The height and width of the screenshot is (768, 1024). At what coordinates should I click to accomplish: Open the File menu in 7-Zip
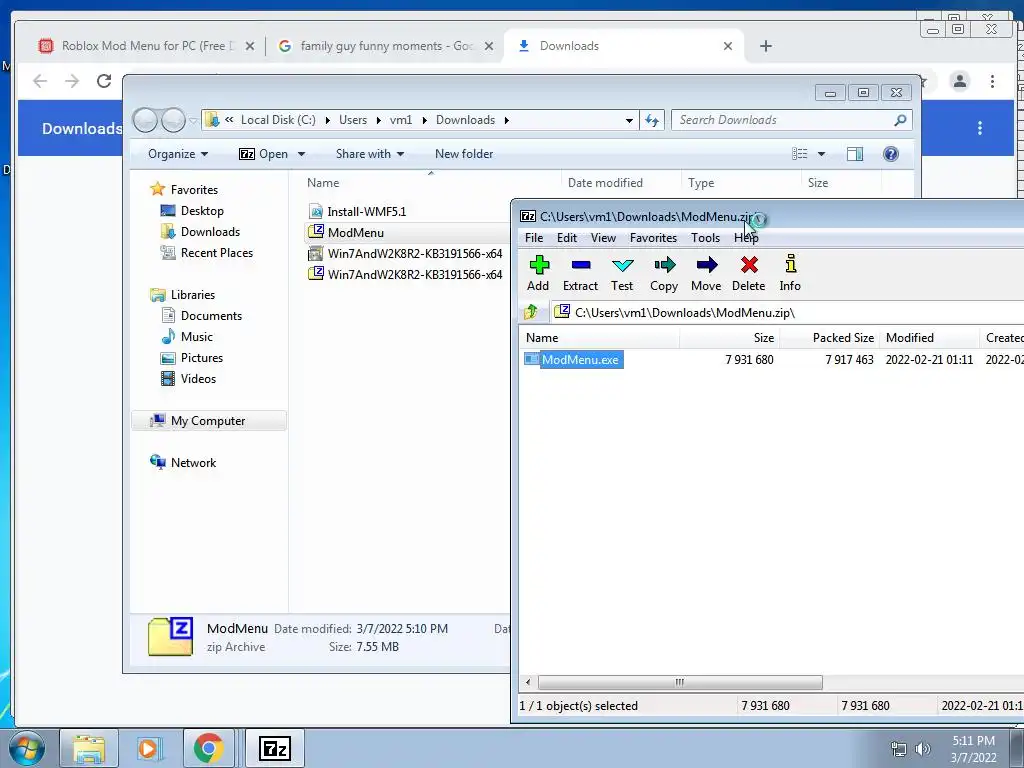534,238
